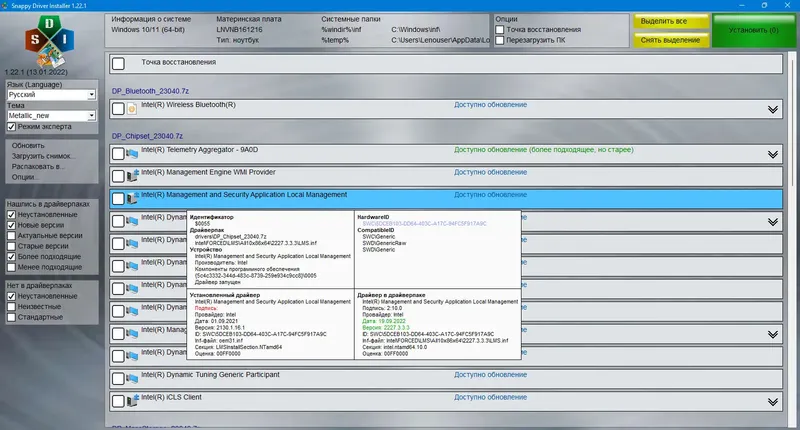800x430 pixels.
Task: Click the highlighted Local Management driver row
Action: 445,198
